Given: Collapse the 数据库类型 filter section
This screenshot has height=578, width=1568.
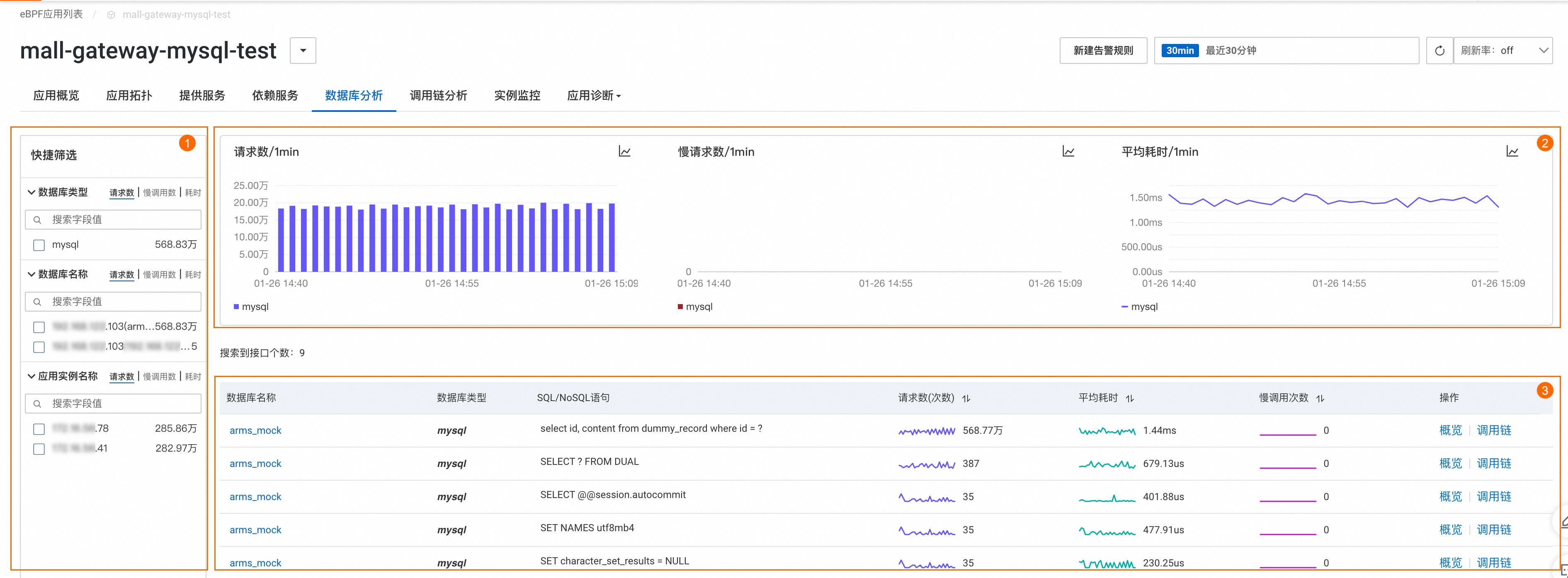Looking at the screenshot, I should click(31, 192).
